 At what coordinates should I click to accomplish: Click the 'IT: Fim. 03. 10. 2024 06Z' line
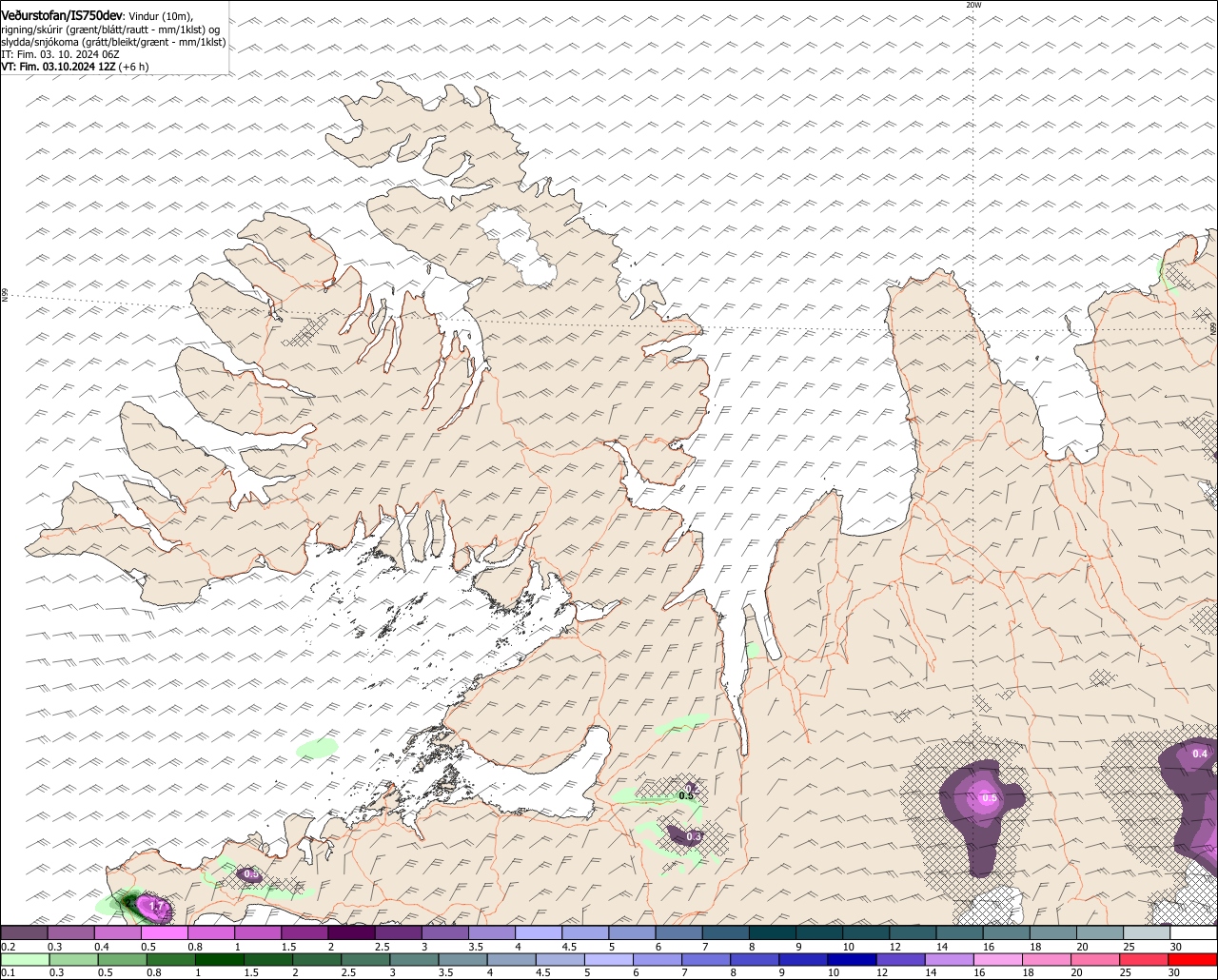[x=62, y=54]
